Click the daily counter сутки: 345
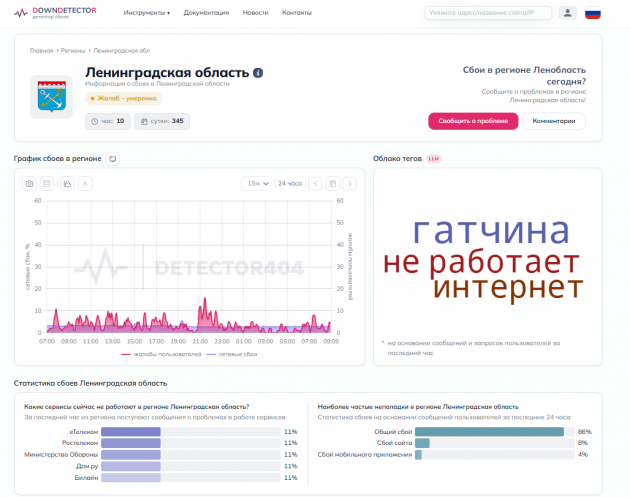 pyautogui.click(x=162, y=121)
